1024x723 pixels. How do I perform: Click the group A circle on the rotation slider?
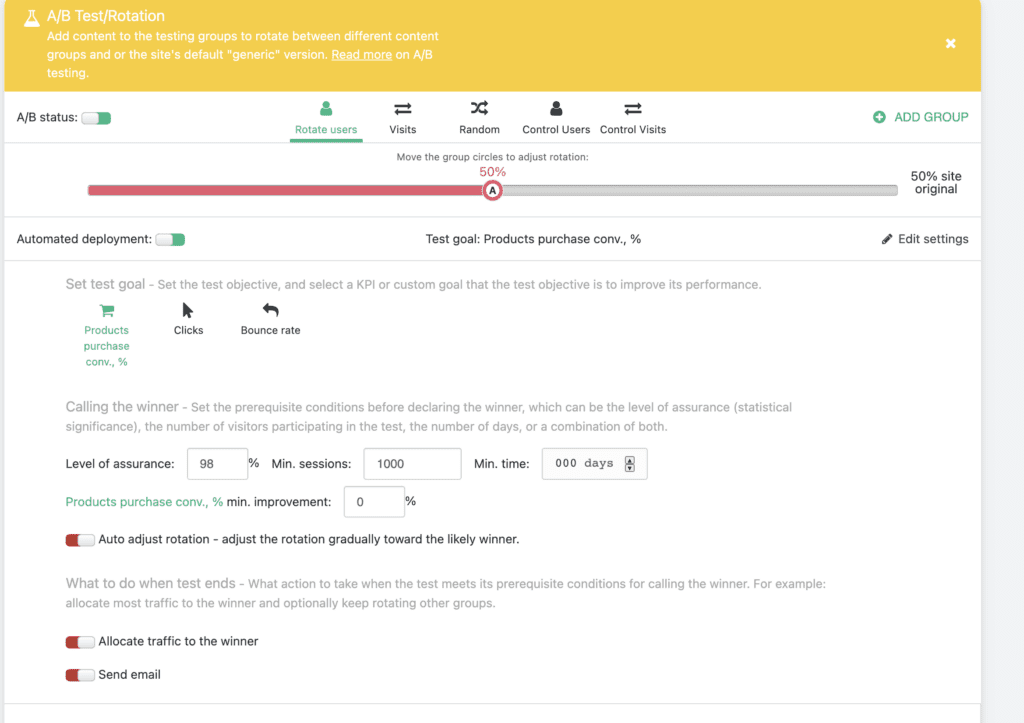pos(493,189)
